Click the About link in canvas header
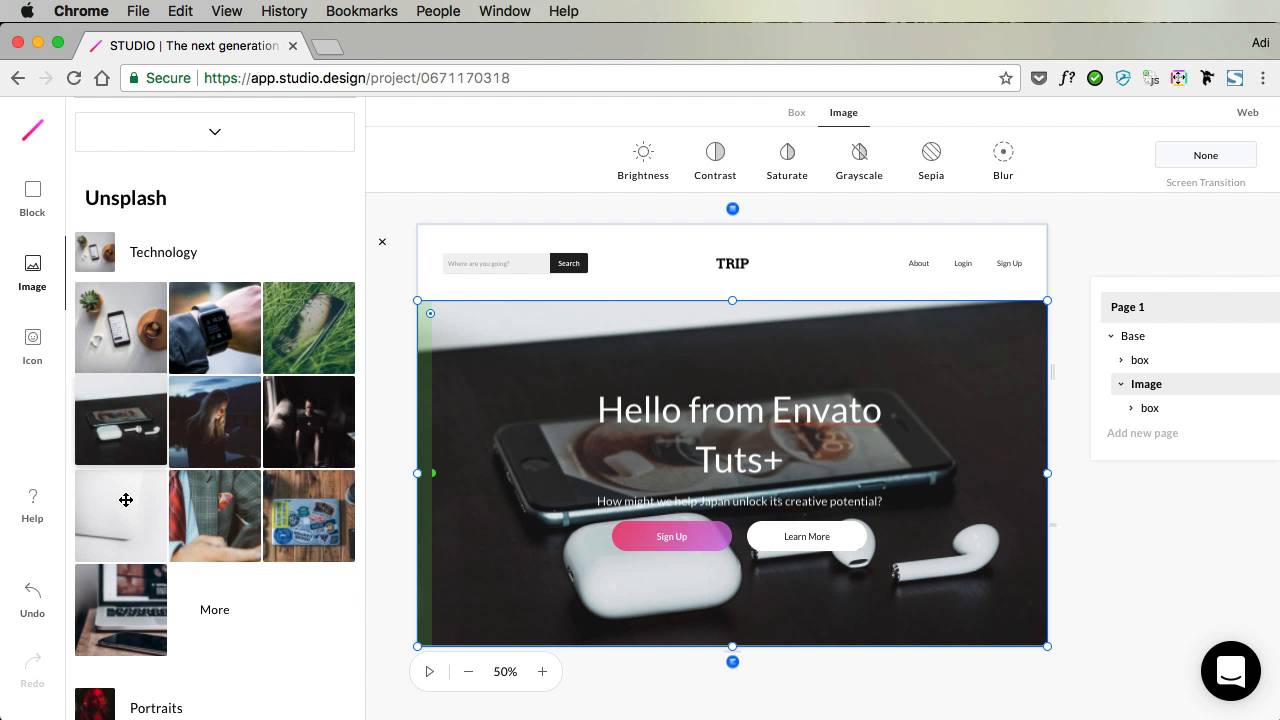This screenshot has height=720, width=1280. coord(919,264)
